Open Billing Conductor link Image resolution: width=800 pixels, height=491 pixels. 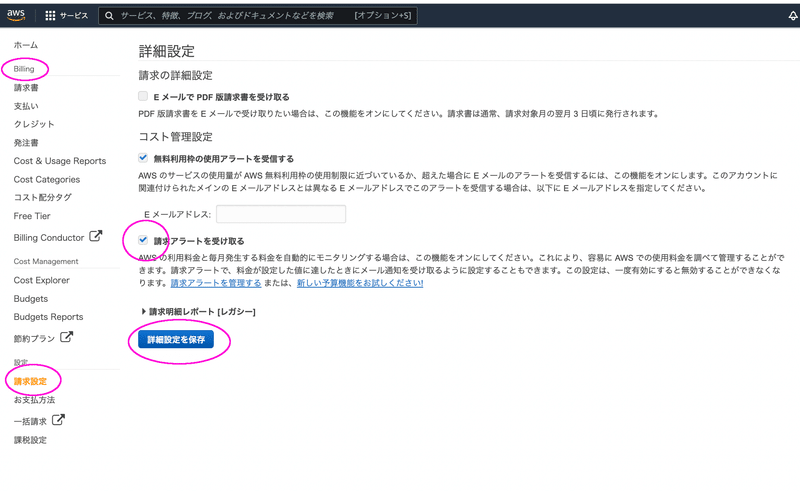tap(49, 238)
